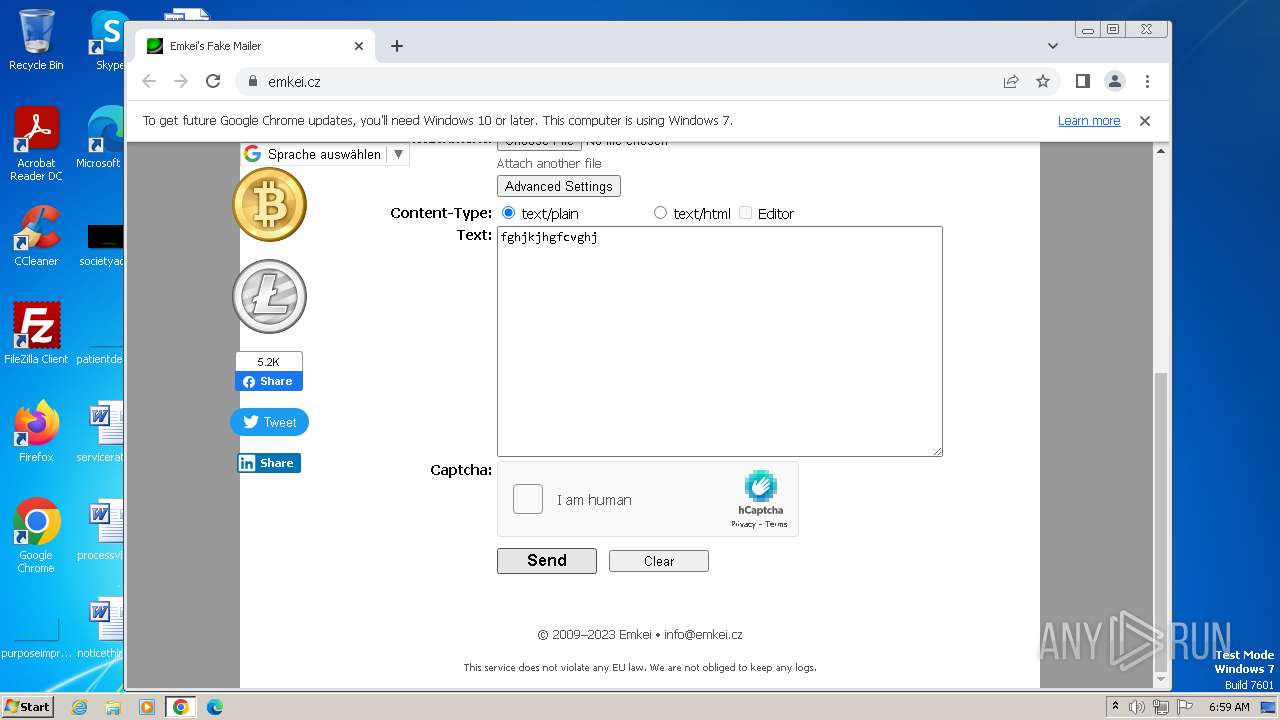Click the LinkedIn Share button
The image size is (1280, 720).
click(269, 463)
